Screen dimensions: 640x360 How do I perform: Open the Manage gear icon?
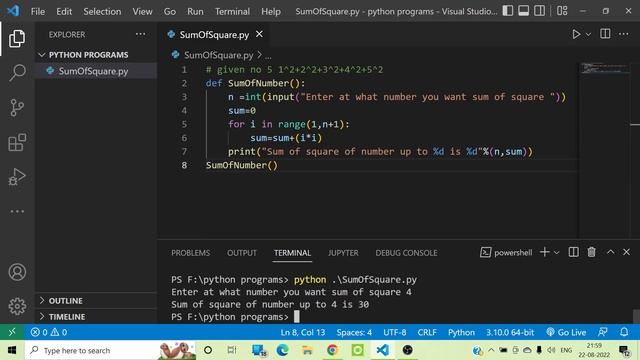pos(17,306)
